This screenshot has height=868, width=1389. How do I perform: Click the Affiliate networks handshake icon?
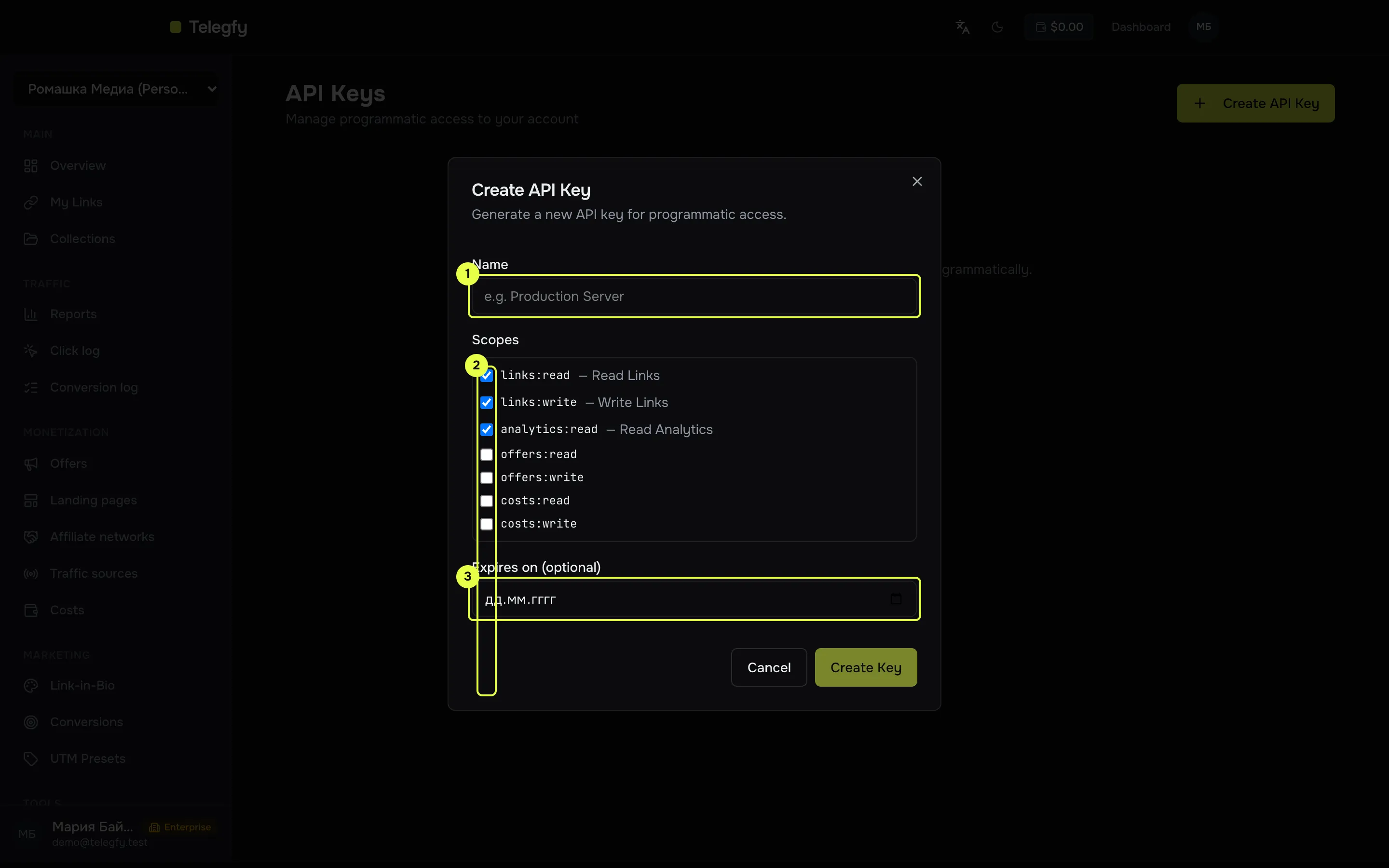[x=31, y=537]
